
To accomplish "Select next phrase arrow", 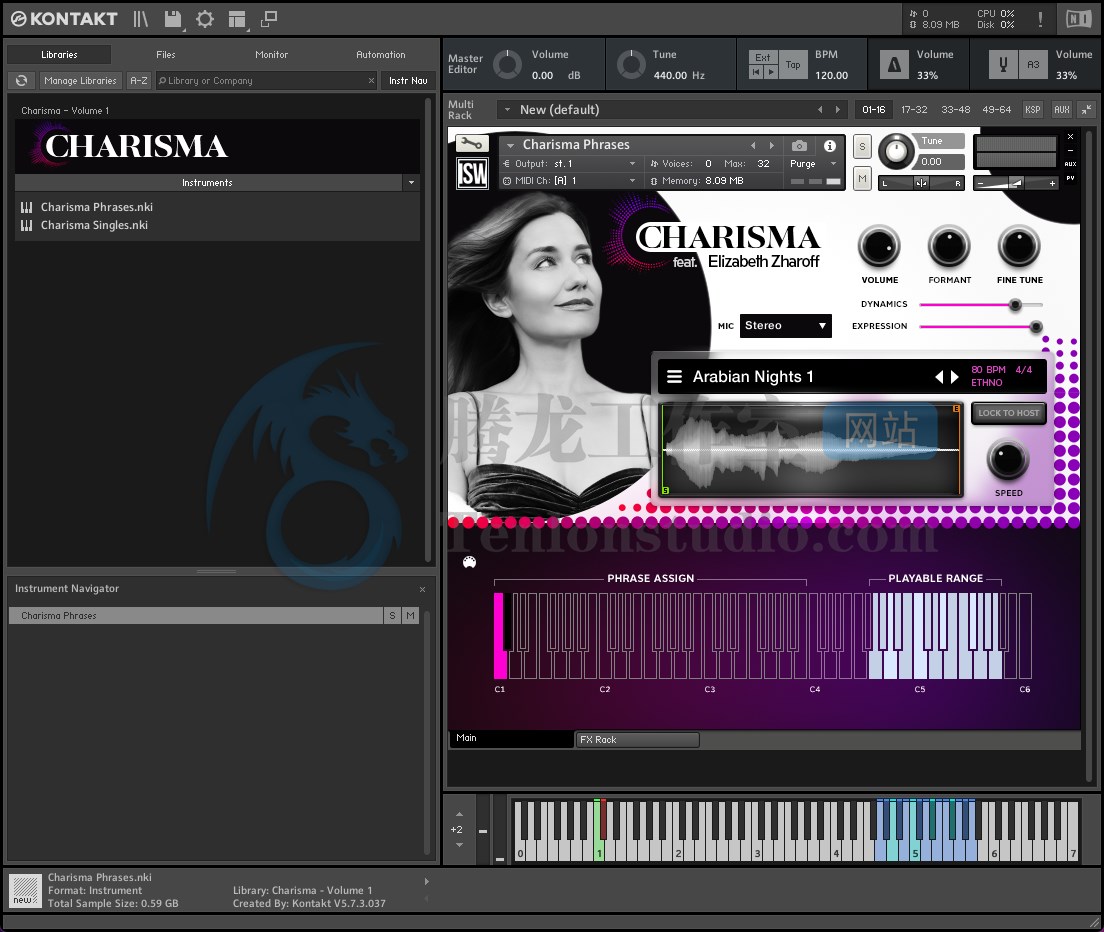I will pos(955,377).
